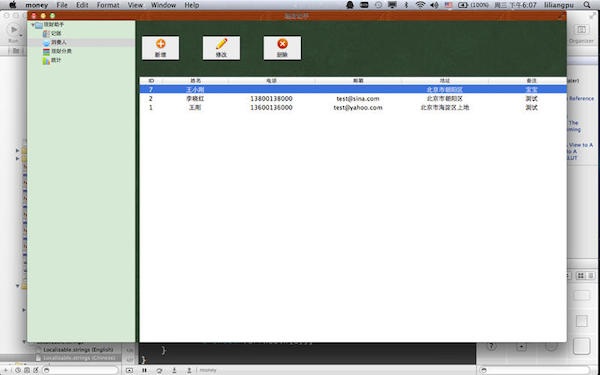The height and width of the screenshot is (375, 600).
Task: Click the Run button in Xcode window
Action: tap(14, 29)
